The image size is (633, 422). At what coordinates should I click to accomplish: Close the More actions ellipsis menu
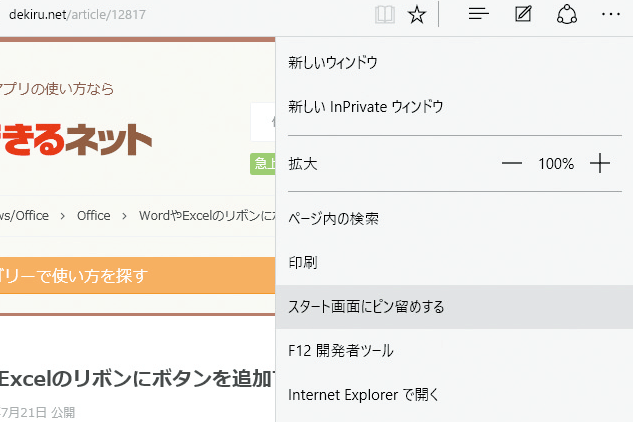610,15
